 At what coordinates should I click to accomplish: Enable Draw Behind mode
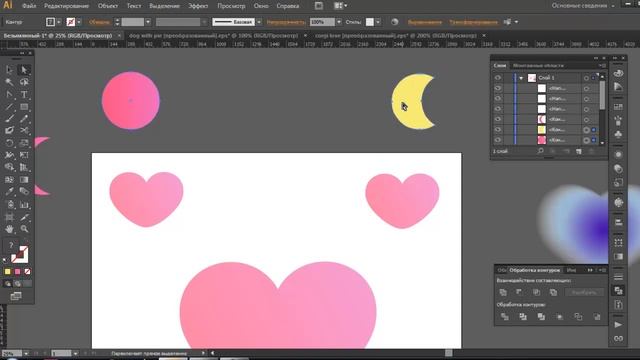(18, 284)
